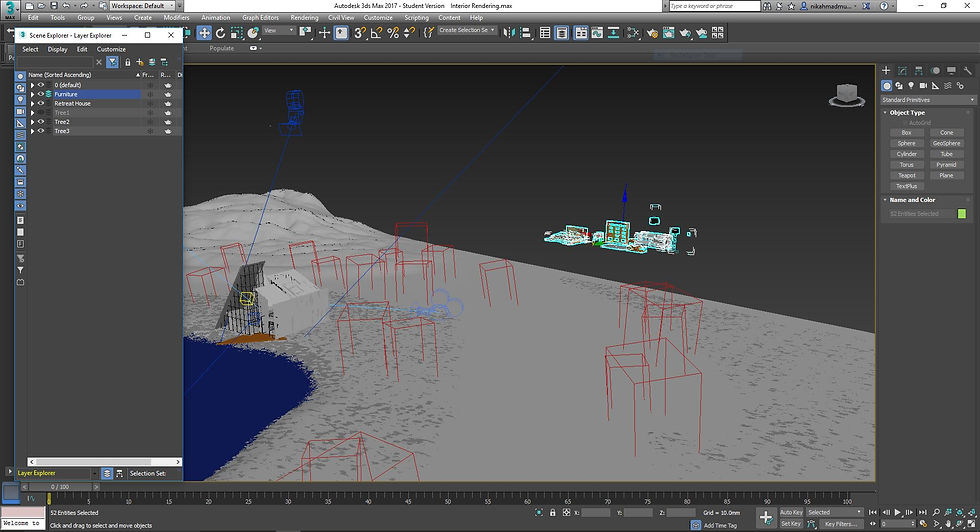Click the Pyramid primitive button
The height and width of the screenshot is (532, 980).
click(x=946, y=165)
